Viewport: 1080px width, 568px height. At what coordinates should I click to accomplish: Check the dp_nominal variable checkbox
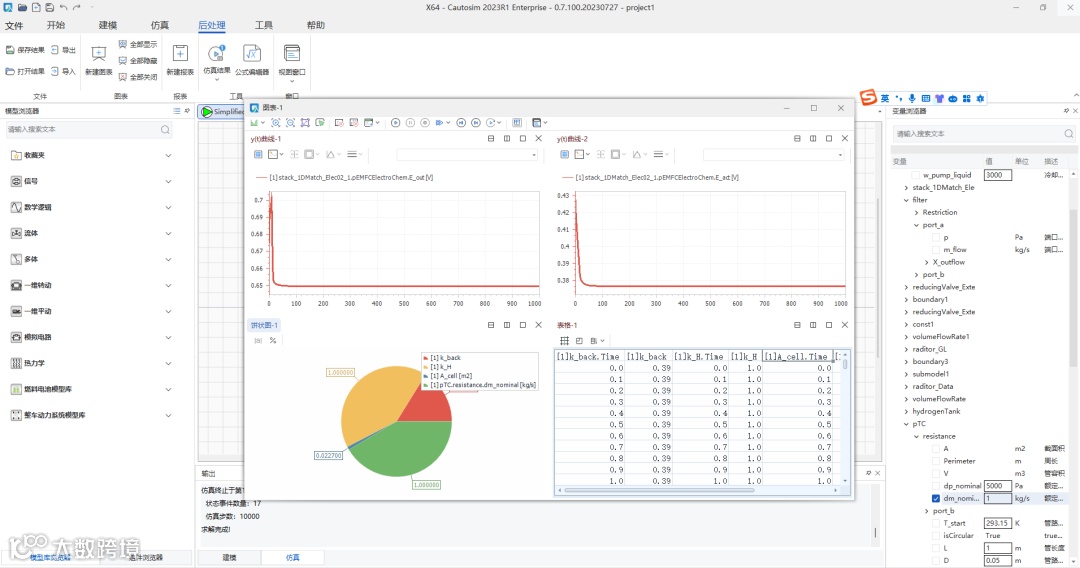935,486
